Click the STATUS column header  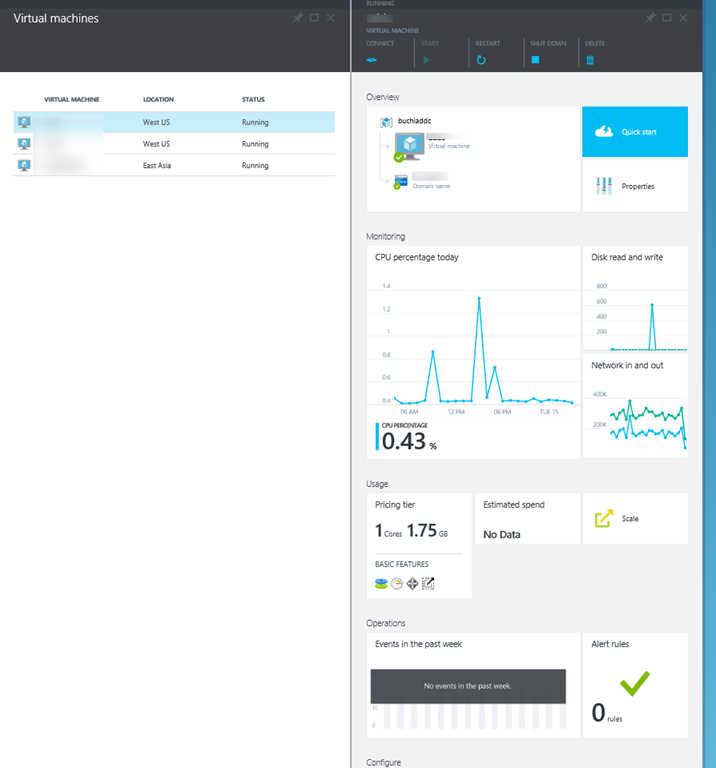pos(253,99)
